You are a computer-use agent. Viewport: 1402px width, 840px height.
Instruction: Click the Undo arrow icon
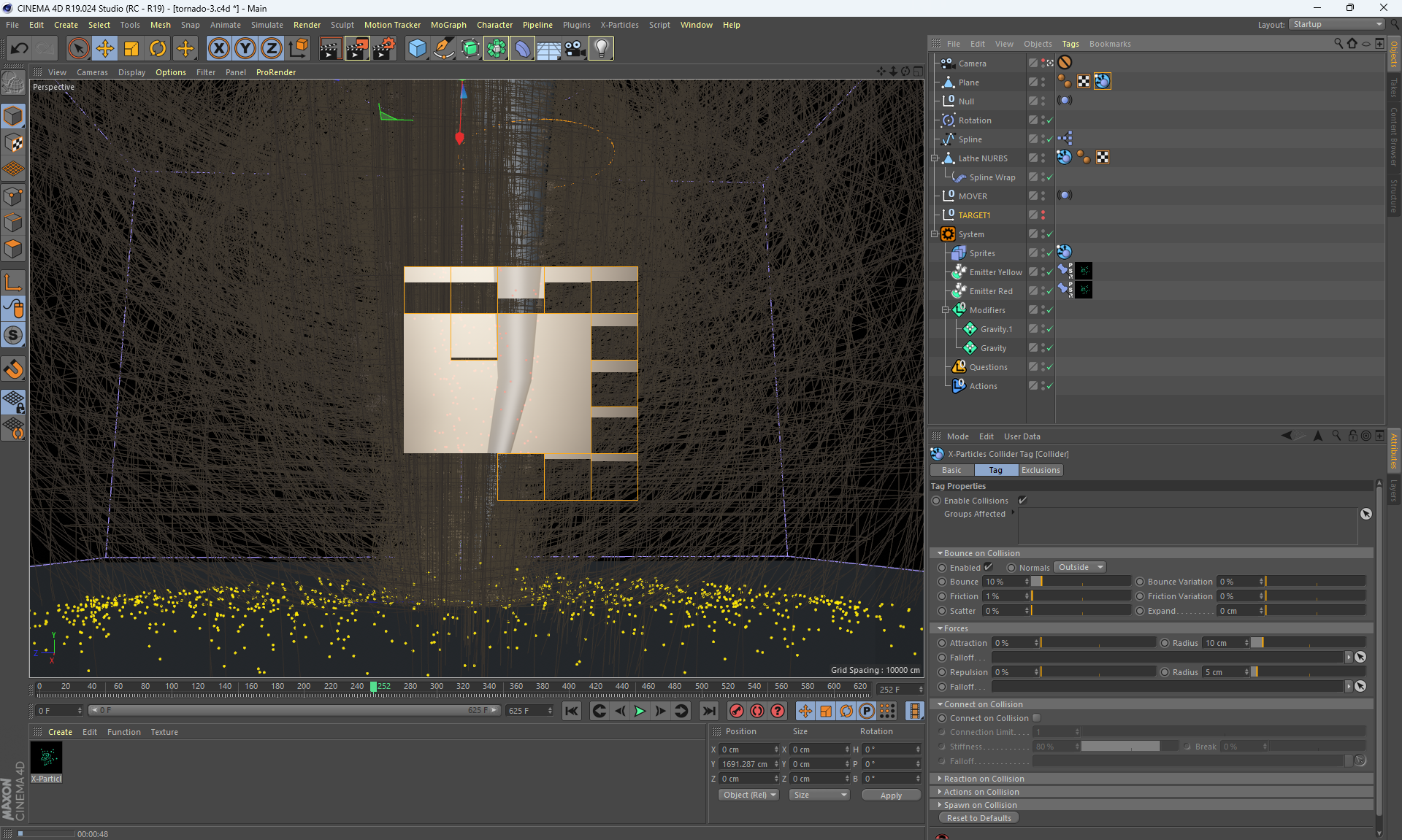(20, 49)
